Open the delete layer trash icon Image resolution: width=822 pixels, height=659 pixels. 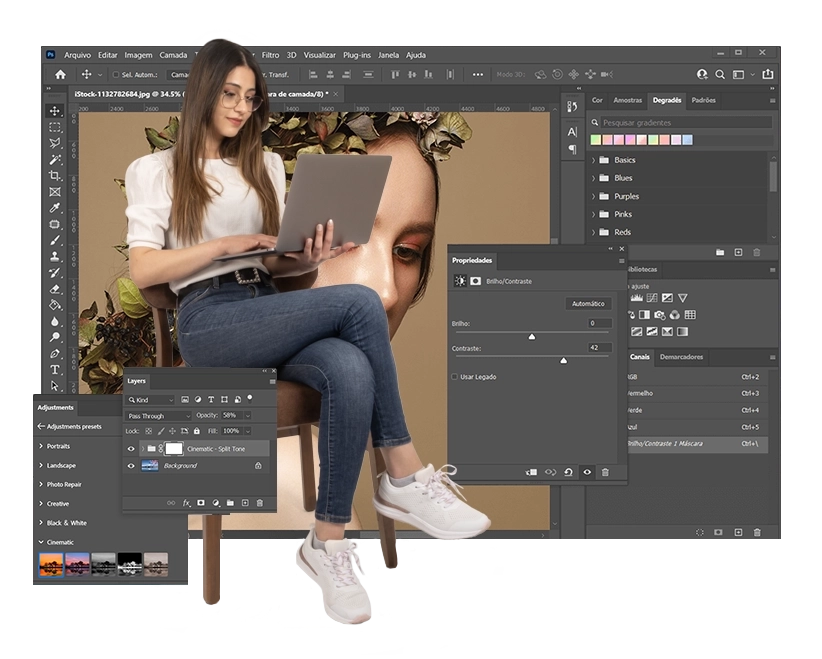260,502
